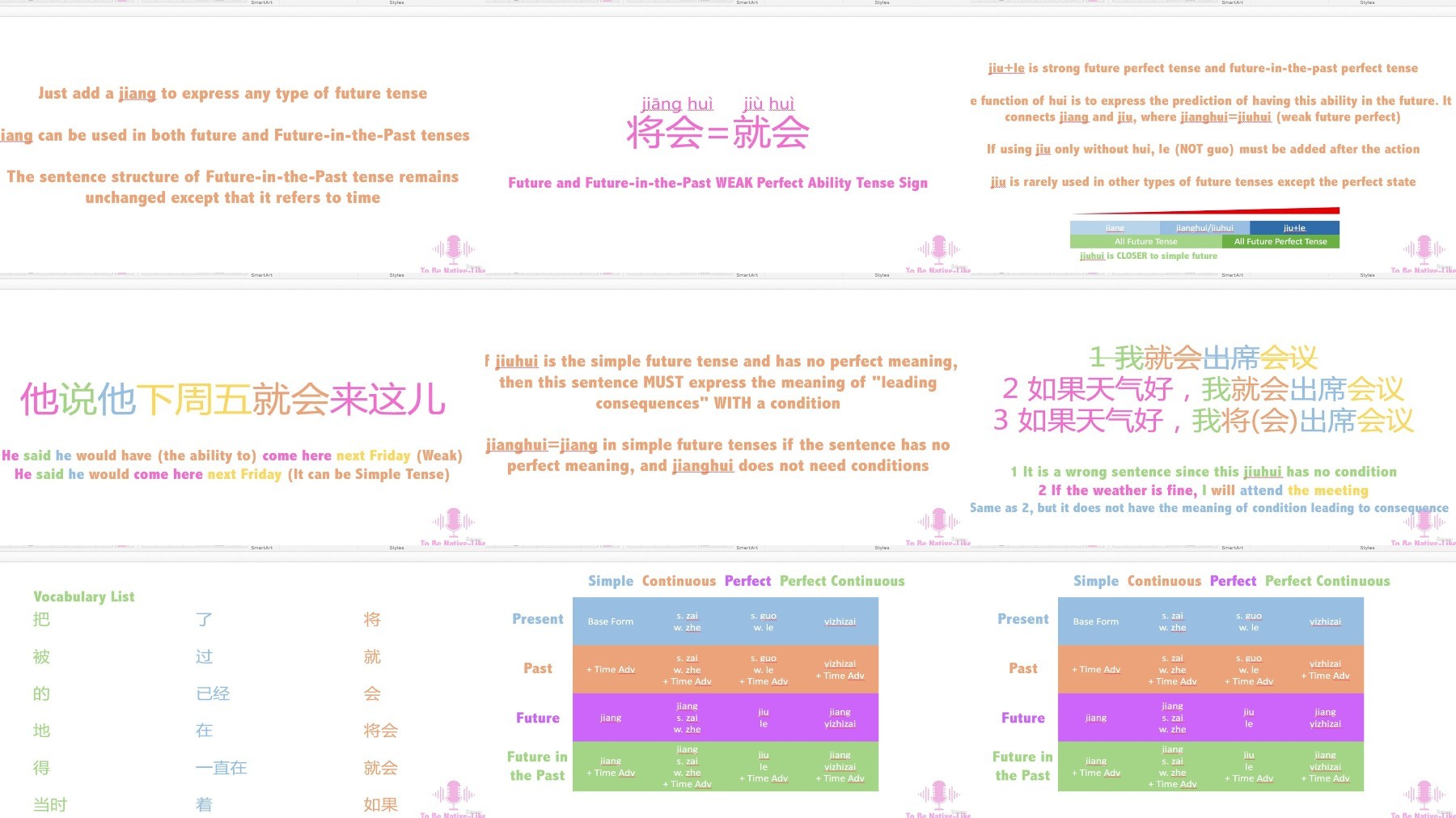
Task: Click 'jiu is rarely used in other types' line
Action: click(1203, 181)
